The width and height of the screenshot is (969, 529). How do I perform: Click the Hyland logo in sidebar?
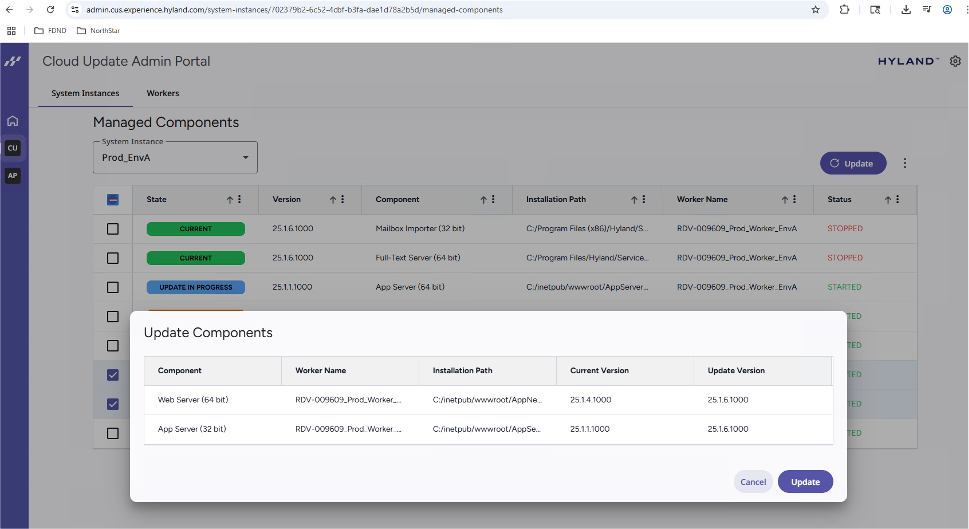(x=12, y=61)
